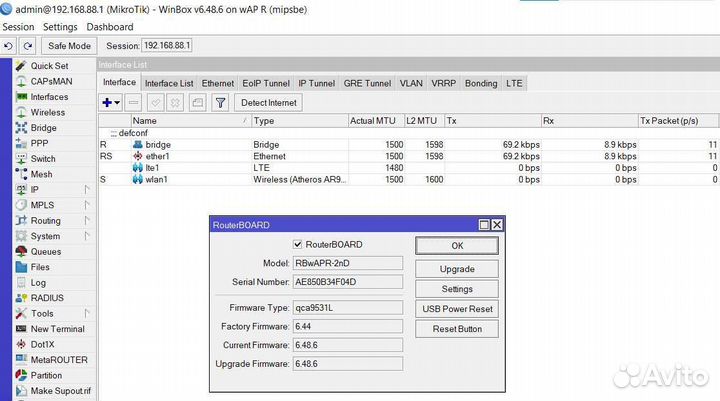The width and height of the screenshot is (720, 401).
Task: Expand the MPLS submenu
Action: tap(87, 205)
